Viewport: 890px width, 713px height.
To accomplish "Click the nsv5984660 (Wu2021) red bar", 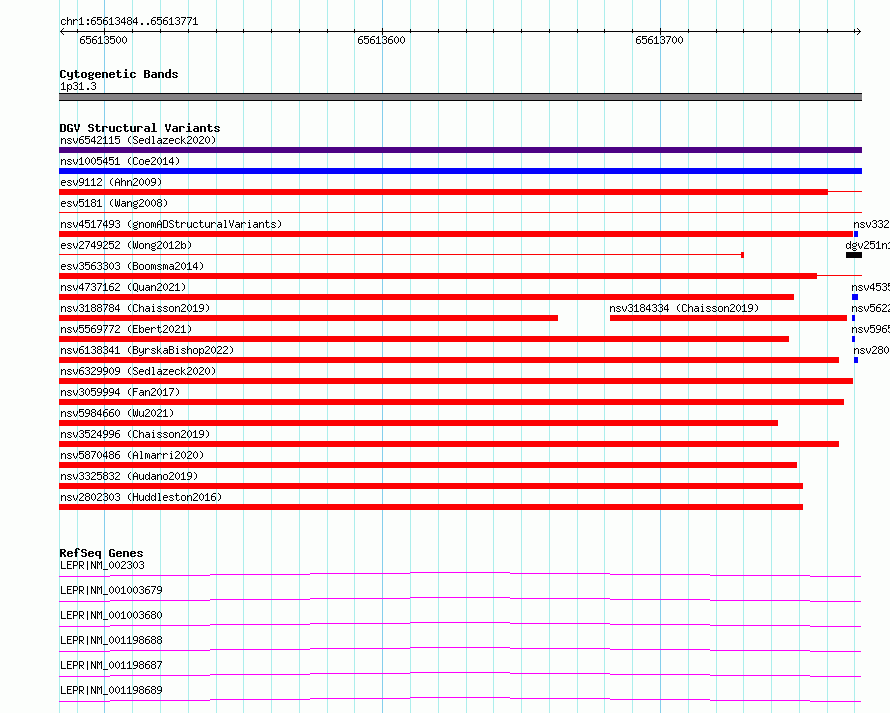I will (x=418, y=423).
